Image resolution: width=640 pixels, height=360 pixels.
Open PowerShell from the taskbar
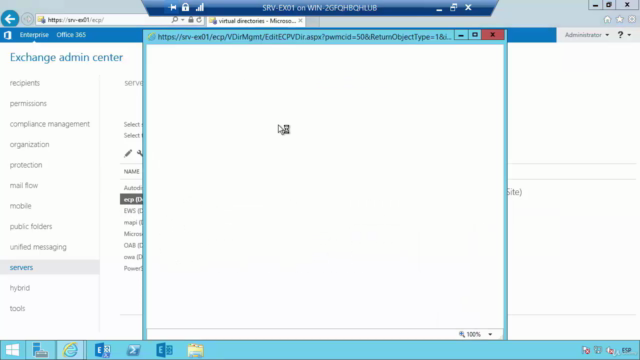133,350
